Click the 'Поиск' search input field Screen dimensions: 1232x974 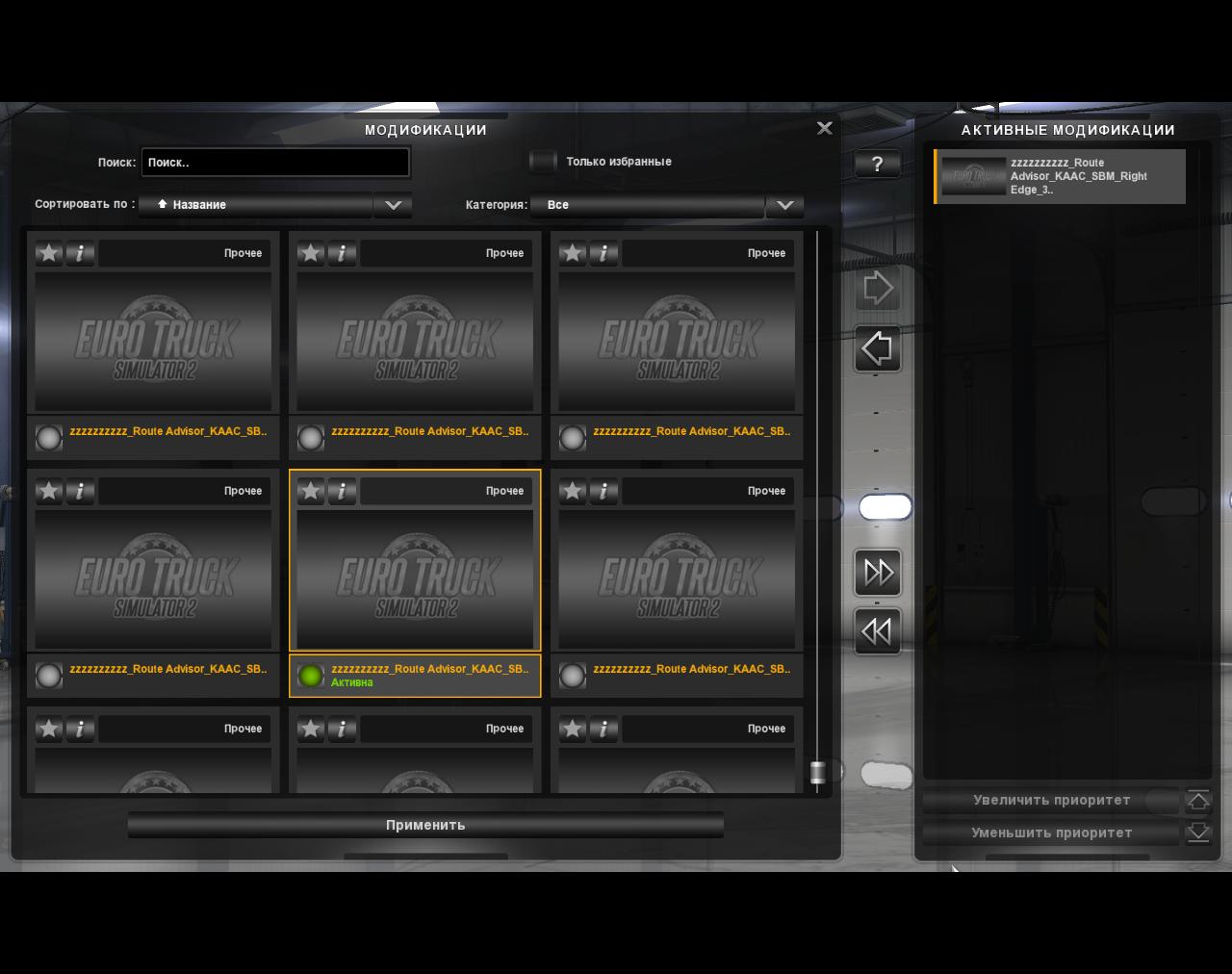275,163
